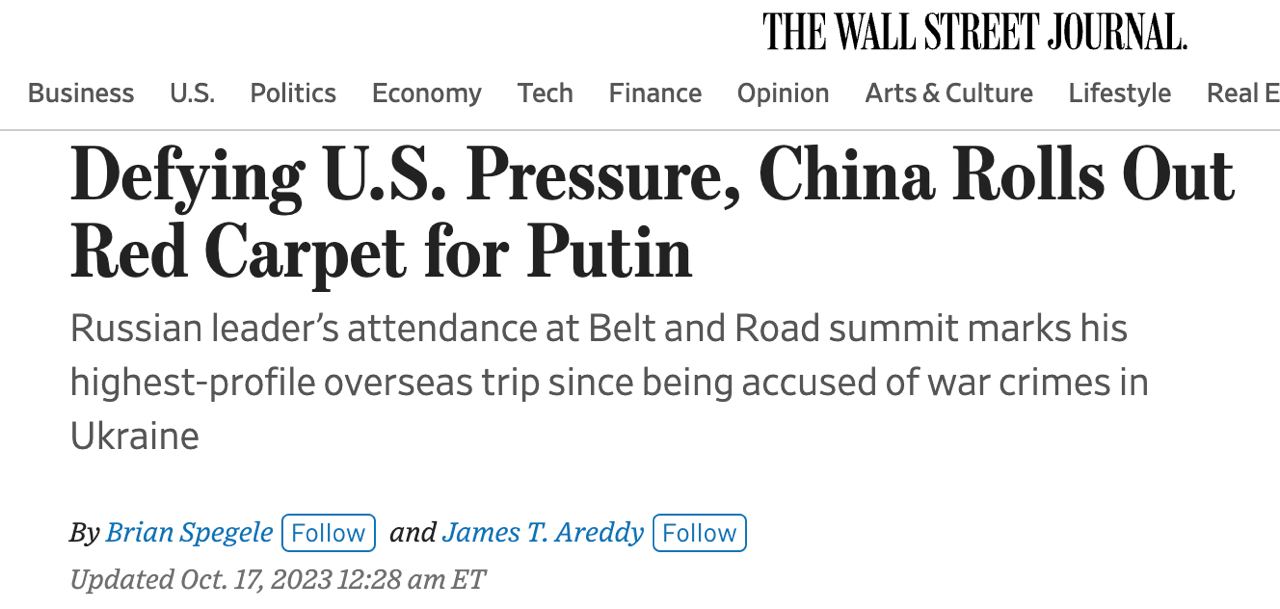Viewport: 1280px width, 609px height.
Task: Switch to the Opinion section
Action: point(783,93)
